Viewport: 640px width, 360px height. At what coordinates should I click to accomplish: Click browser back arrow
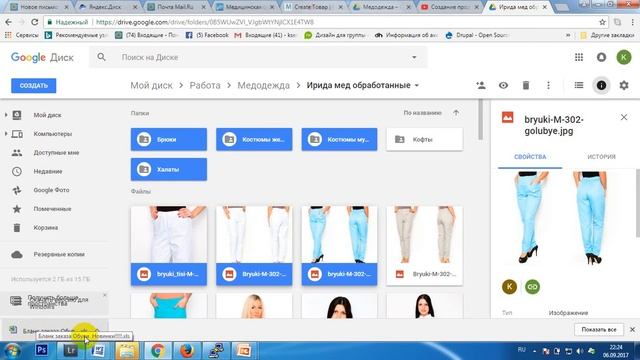click(x=9, y=22)
